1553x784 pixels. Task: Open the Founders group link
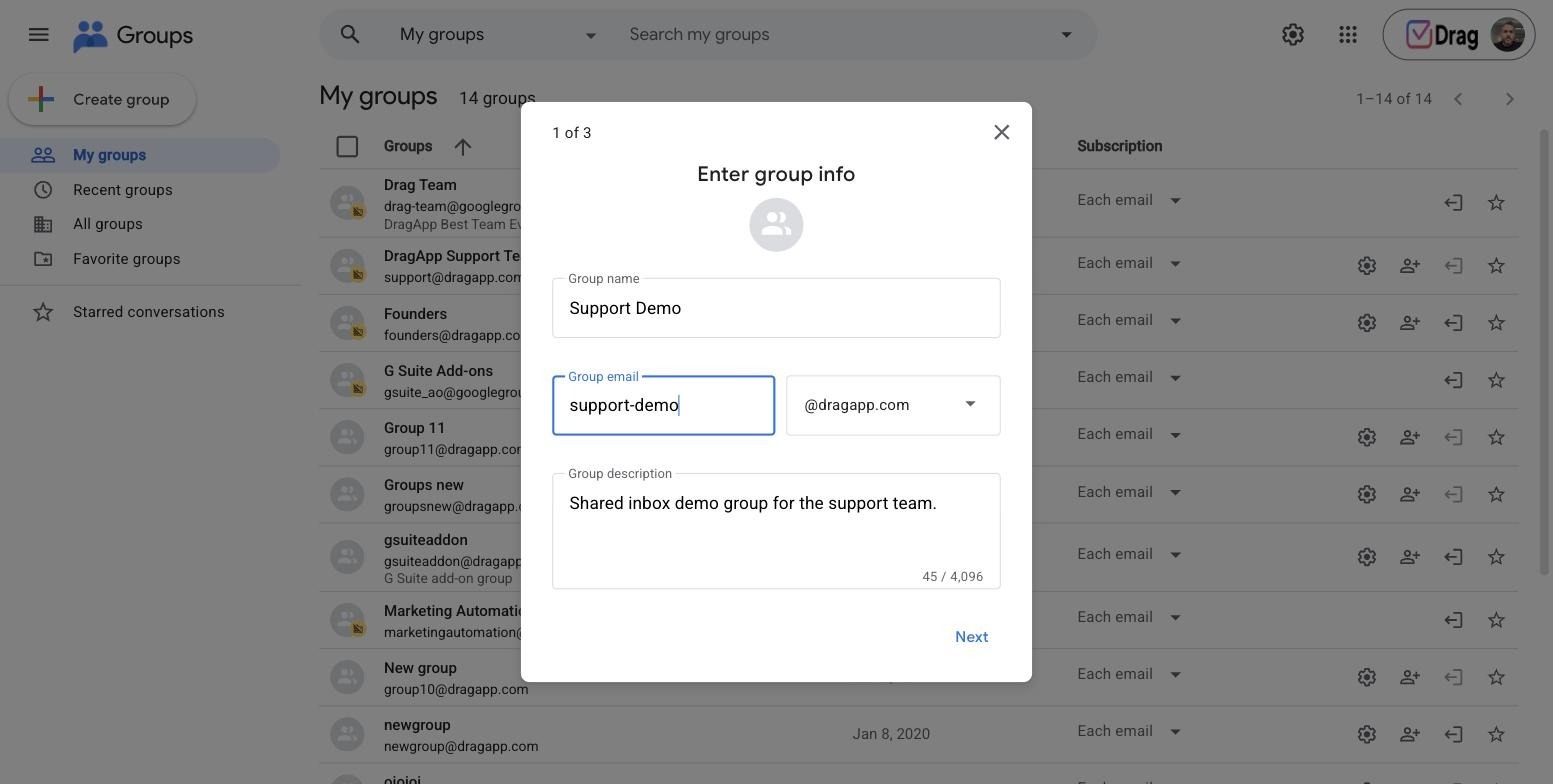tap(415, 314)
